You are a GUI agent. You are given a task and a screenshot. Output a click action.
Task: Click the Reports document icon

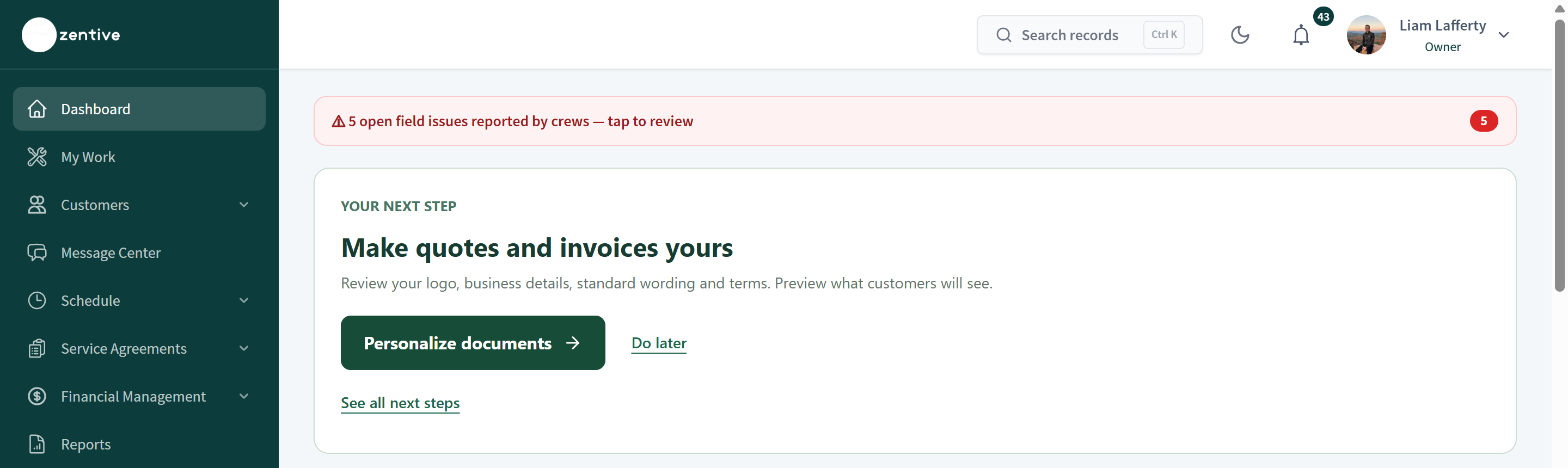[37, 444]
